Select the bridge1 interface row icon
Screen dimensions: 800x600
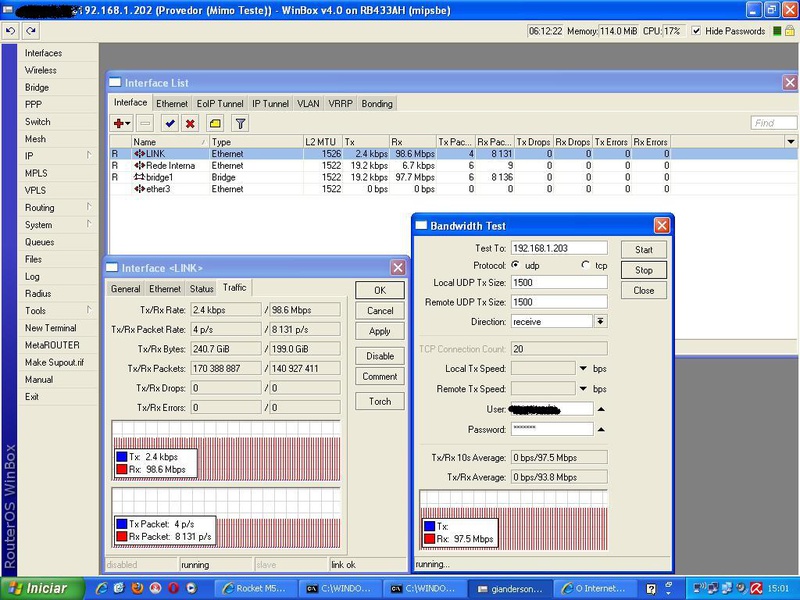(138, 177)
